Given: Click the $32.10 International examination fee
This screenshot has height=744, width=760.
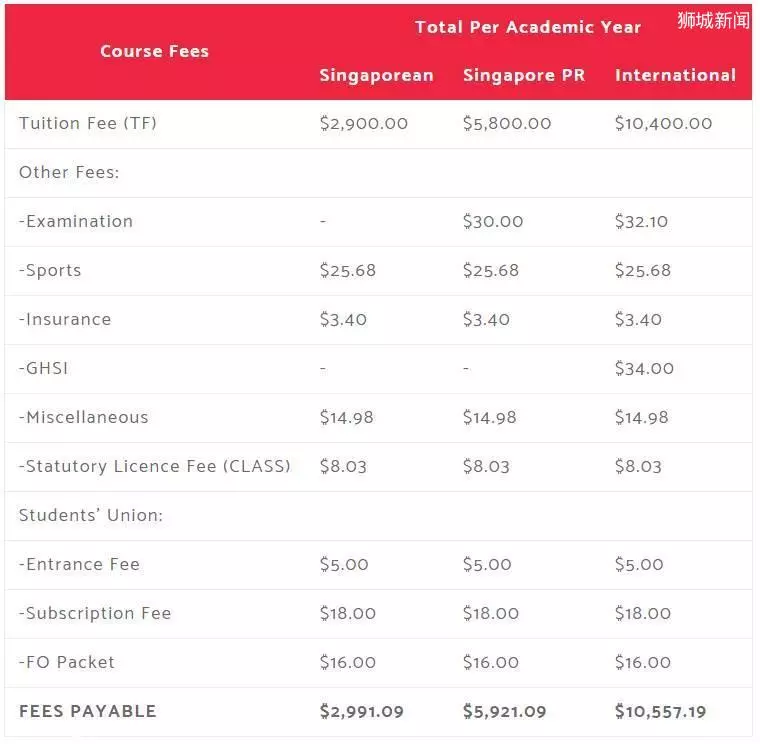Looking at the screenshot, I should tap(641, 222).
